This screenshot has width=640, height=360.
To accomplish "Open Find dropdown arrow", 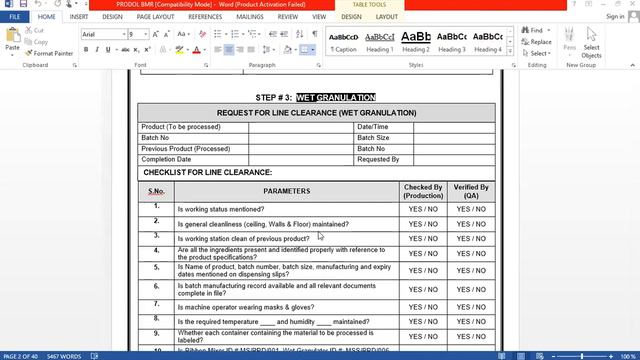I will pyautogui.click(x=549, y=30).
